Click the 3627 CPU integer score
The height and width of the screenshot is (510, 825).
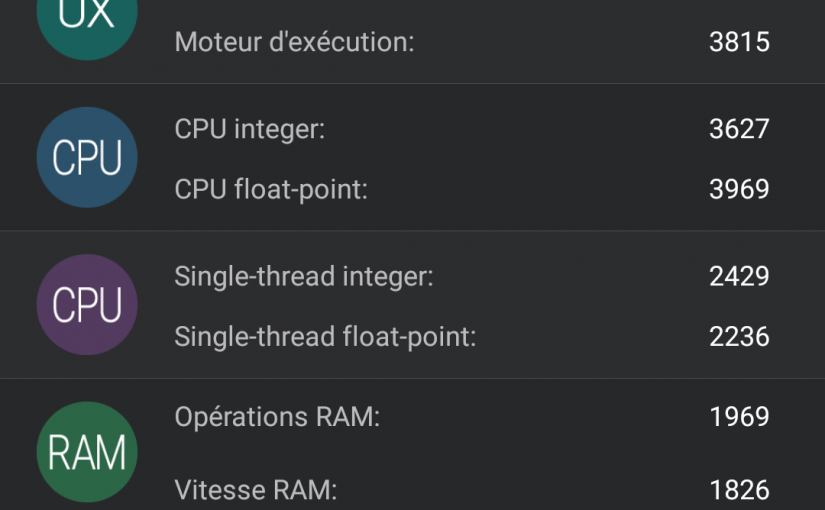[739, 129]
